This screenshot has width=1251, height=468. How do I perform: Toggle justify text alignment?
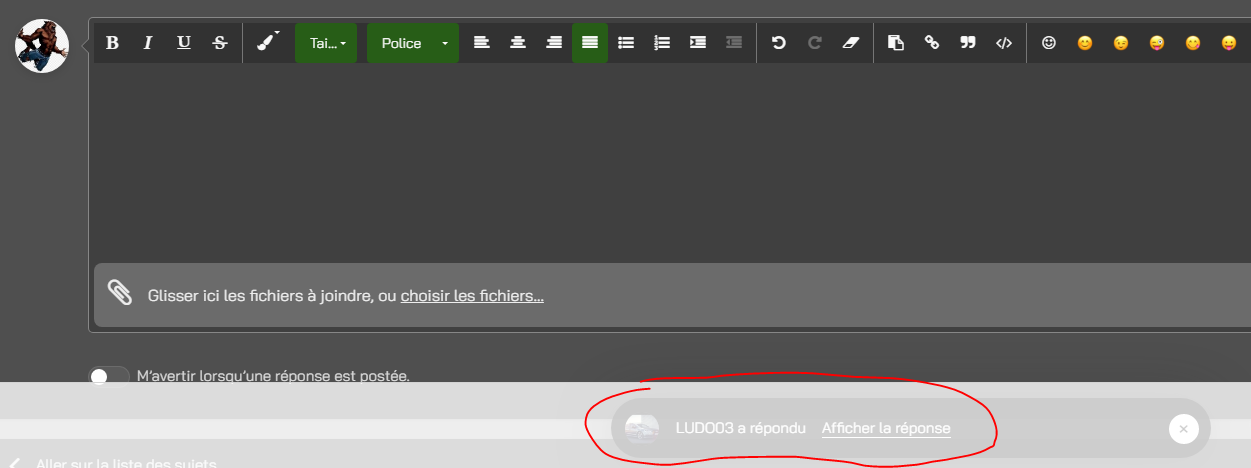pos(590,43)
